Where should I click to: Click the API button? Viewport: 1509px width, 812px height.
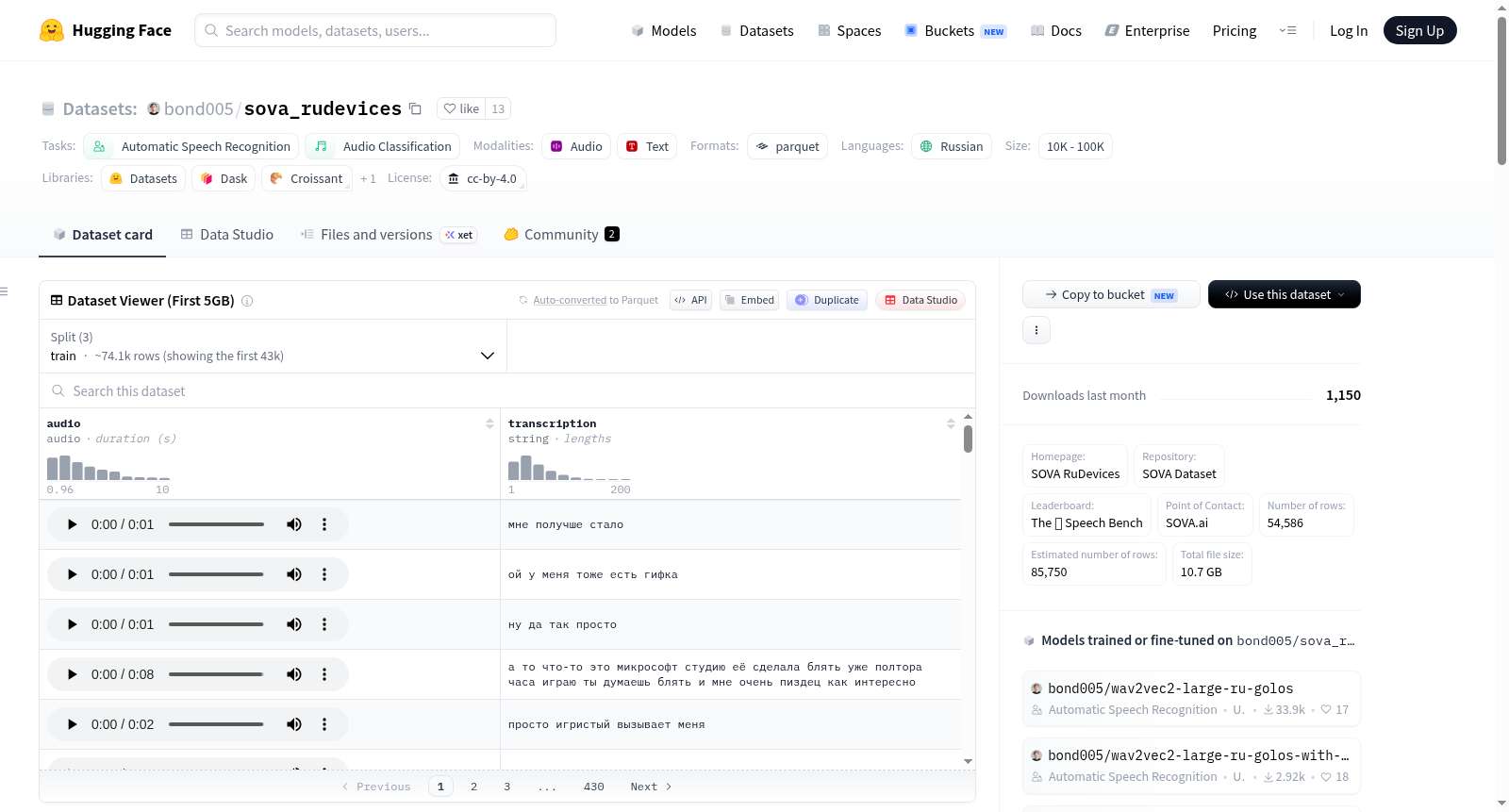690,300
